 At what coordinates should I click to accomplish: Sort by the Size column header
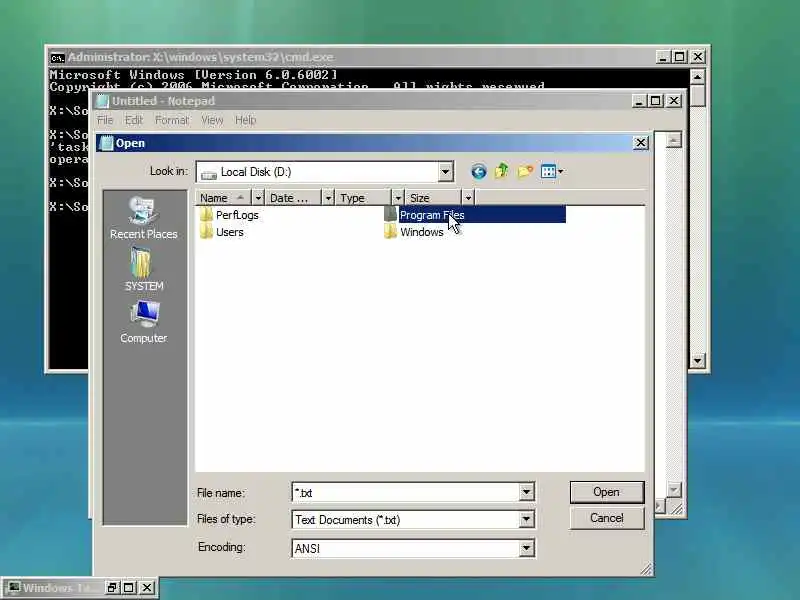pyautogui.click(x=433, y=197)
